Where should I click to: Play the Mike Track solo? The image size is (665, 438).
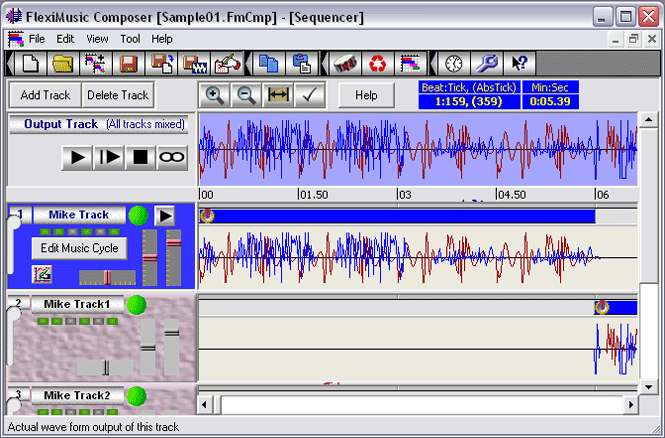[164, 216]
